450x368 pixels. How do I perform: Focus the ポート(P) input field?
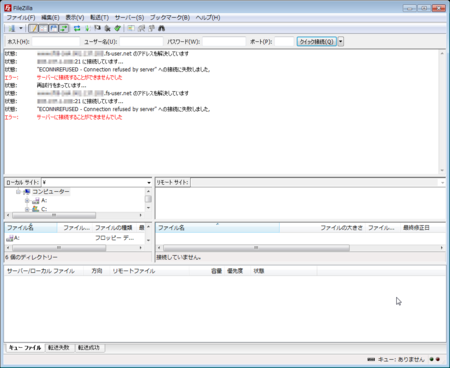pyautogui.click(x=284, y=41)
